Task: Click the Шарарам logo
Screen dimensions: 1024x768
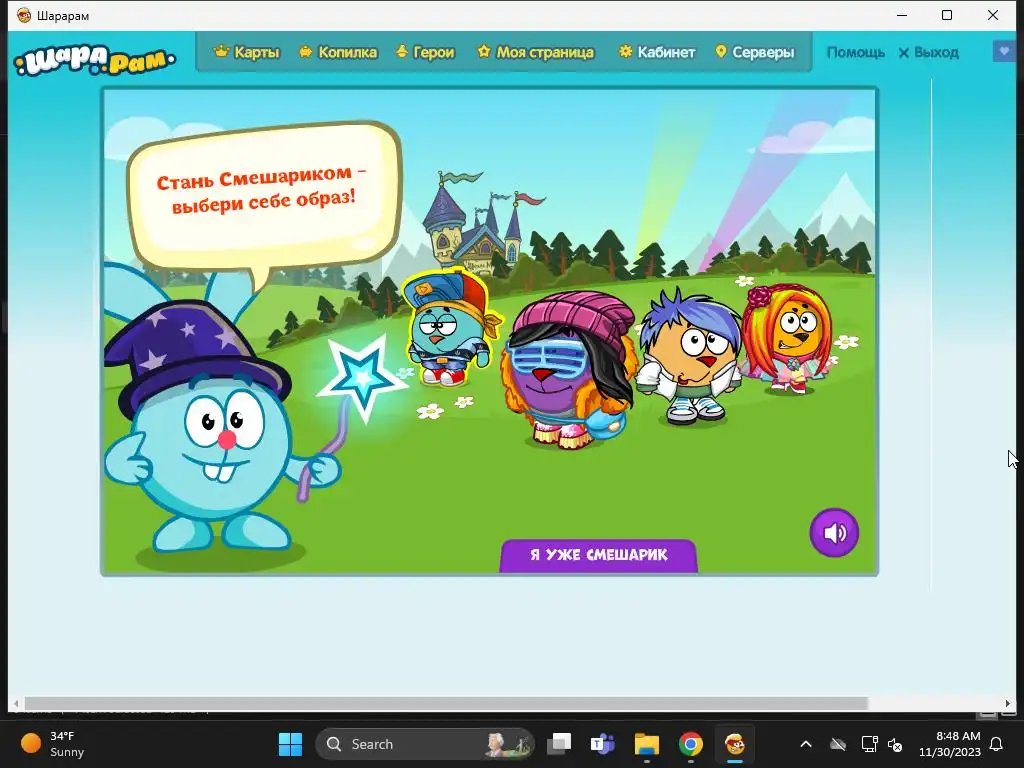Action: [x=95, y=60]
